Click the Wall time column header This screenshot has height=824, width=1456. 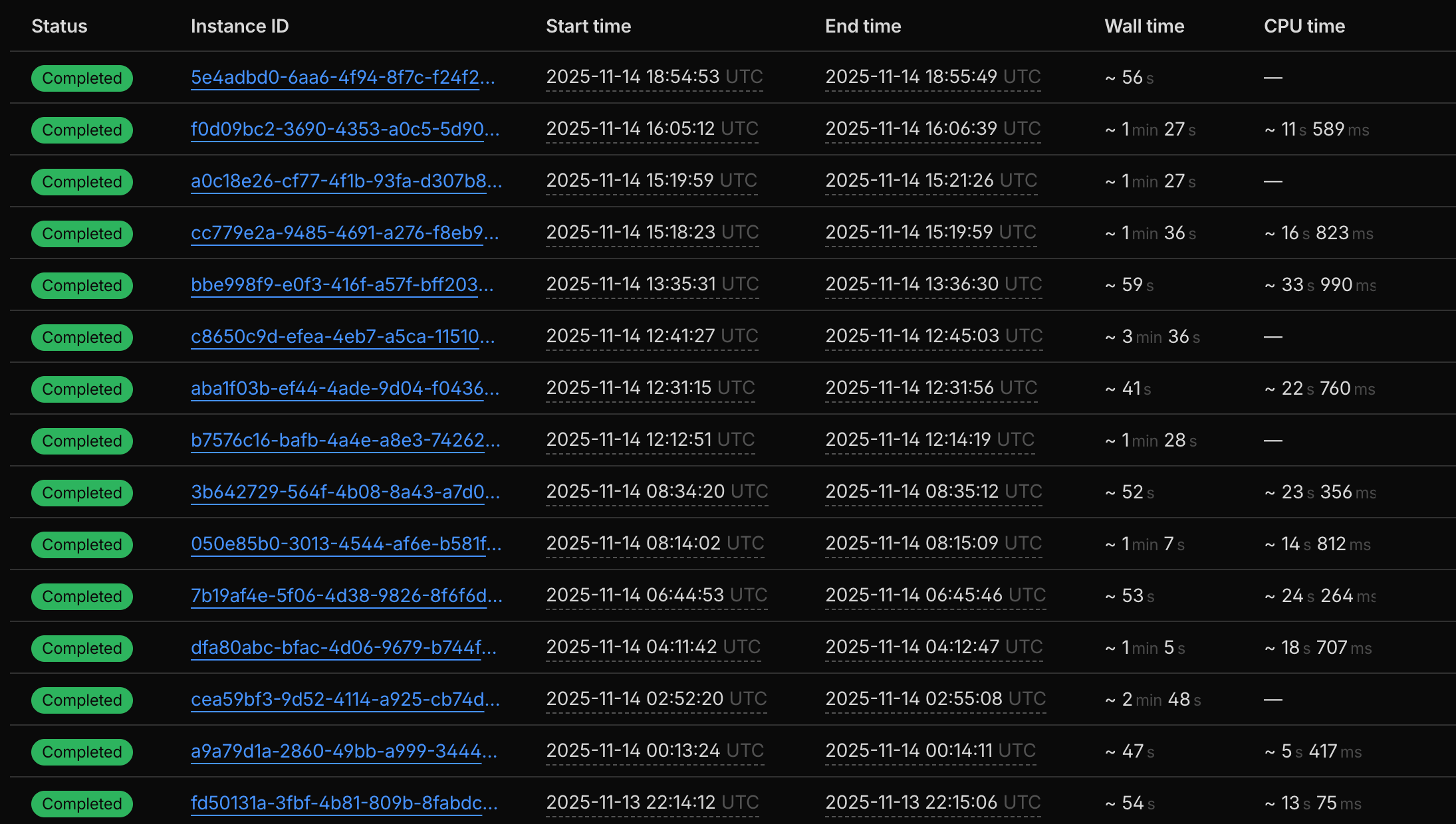tap(1144, 27)
